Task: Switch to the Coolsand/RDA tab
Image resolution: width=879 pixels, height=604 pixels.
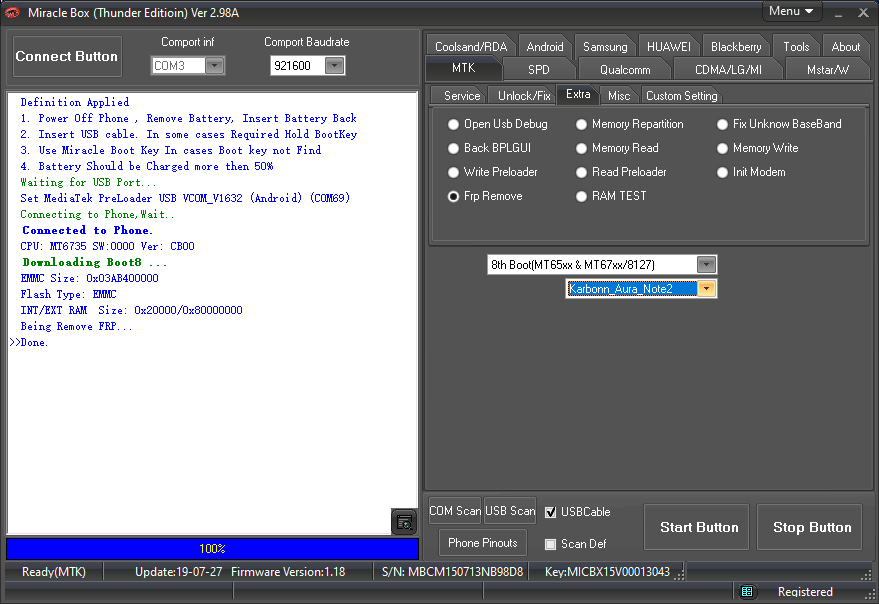Action: [x=471, y=47]
